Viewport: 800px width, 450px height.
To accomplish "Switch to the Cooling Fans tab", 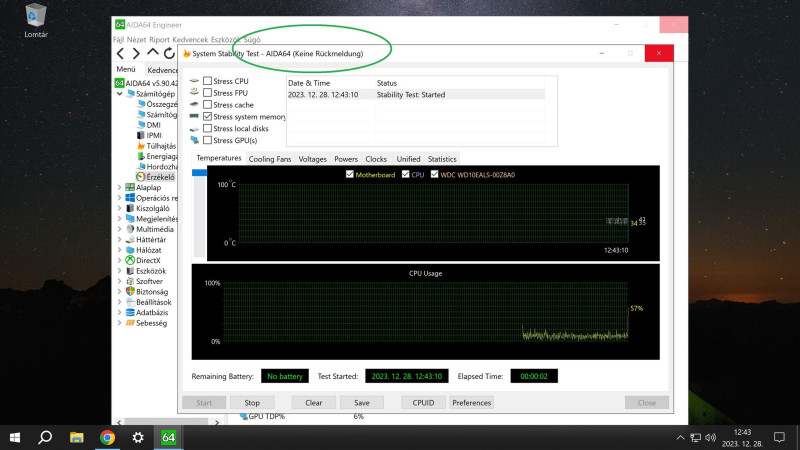I will (x=270, y=159).
